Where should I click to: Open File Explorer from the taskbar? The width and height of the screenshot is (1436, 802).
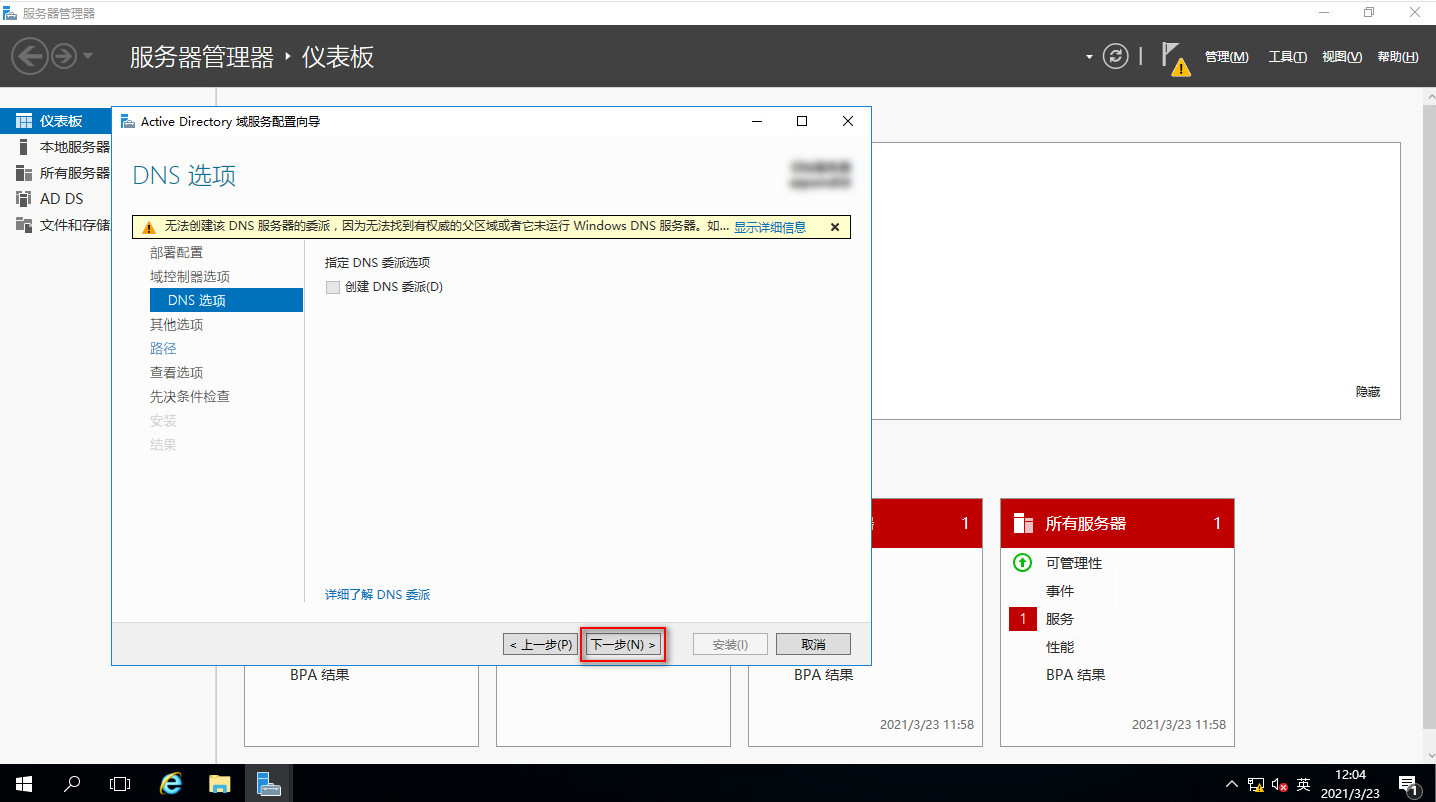click(220, 783)
